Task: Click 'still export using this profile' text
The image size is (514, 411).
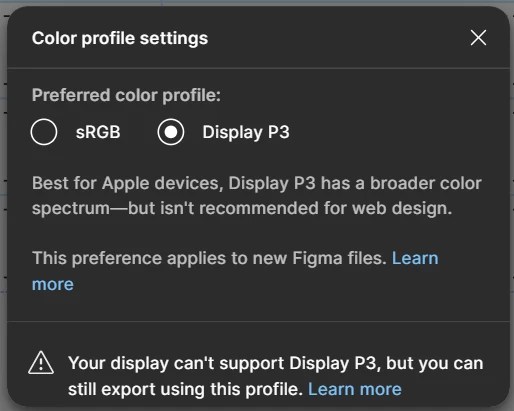Action: (185, 389)
